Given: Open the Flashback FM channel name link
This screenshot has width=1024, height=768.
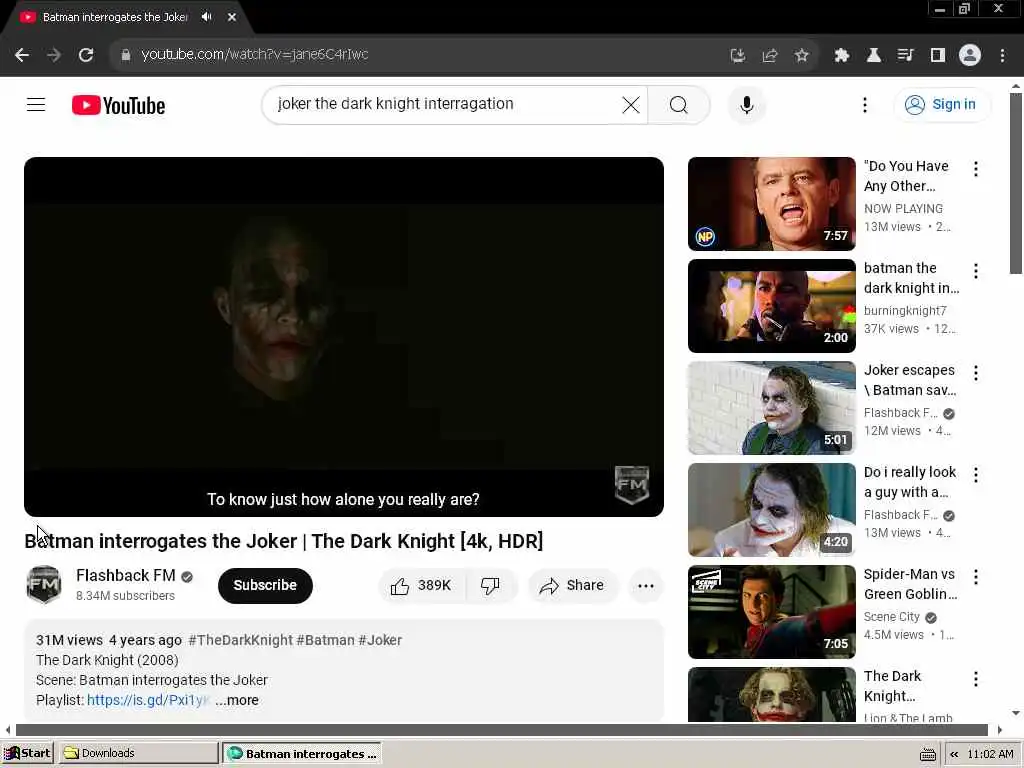Looking at the screenshot, I should click(125, 575).
